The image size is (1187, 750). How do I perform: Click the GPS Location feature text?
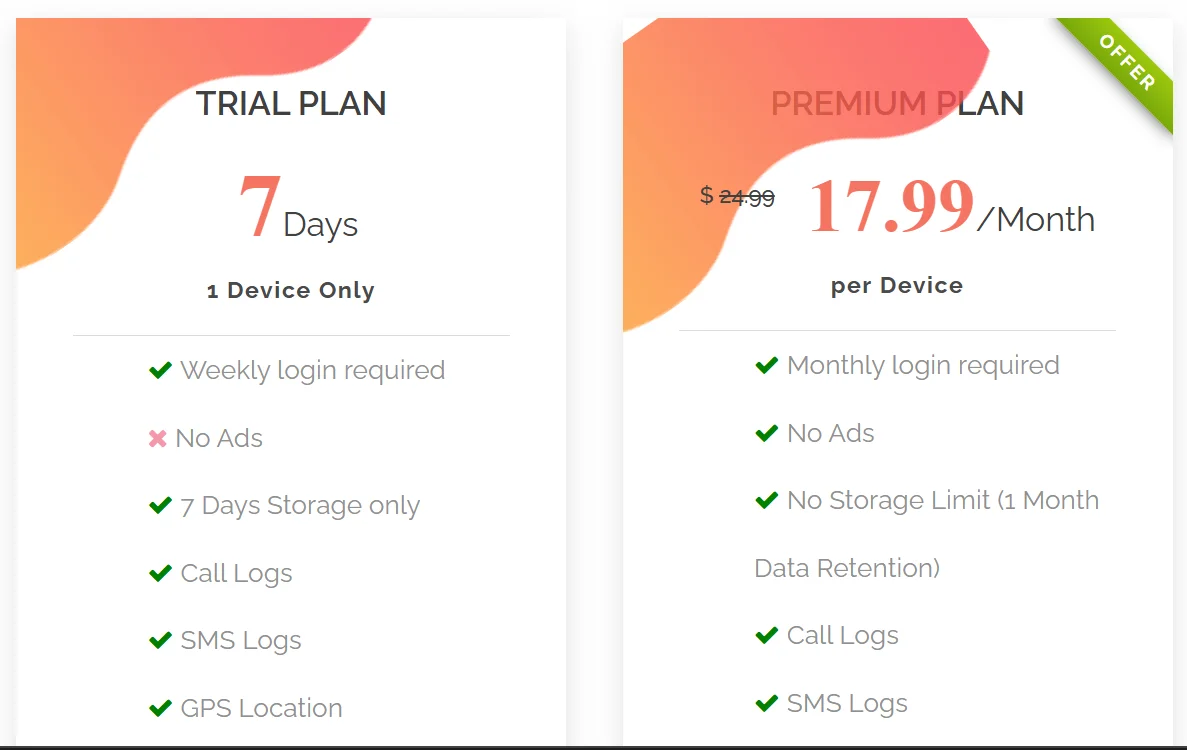pos(261,709)
